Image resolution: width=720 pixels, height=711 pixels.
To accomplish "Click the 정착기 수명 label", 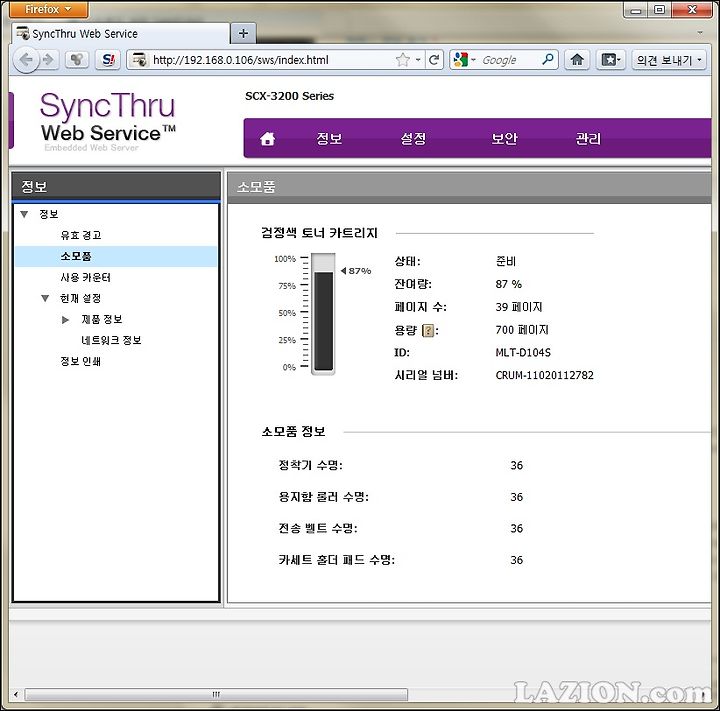I will [310, 465].
